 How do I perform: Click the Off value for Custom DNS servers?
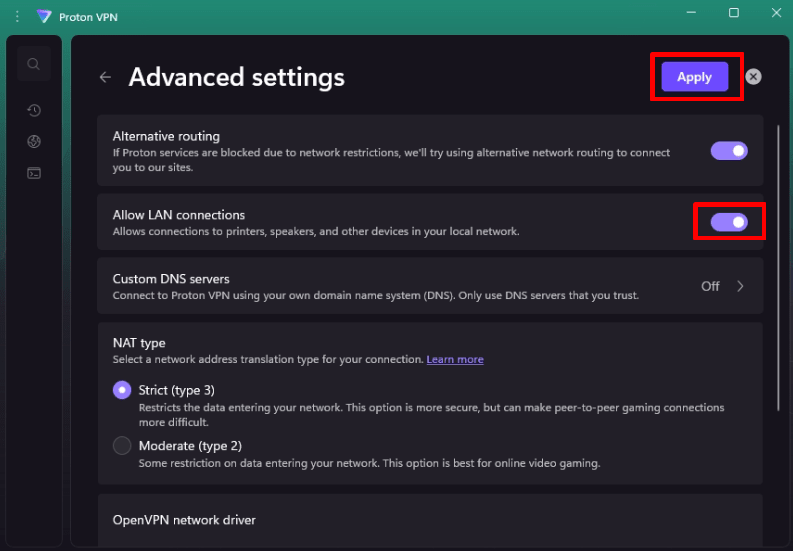coord(710,286)
